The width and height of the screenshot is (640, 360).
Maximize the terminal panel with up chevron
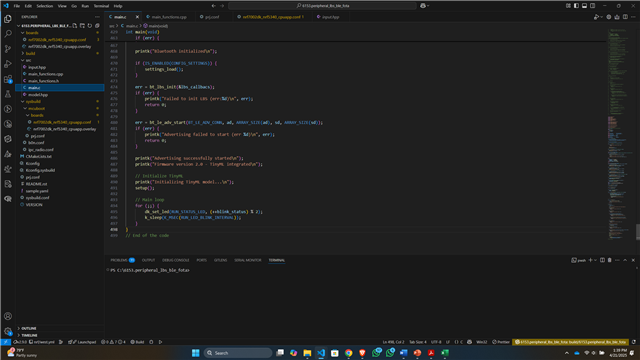coord(625,260)
